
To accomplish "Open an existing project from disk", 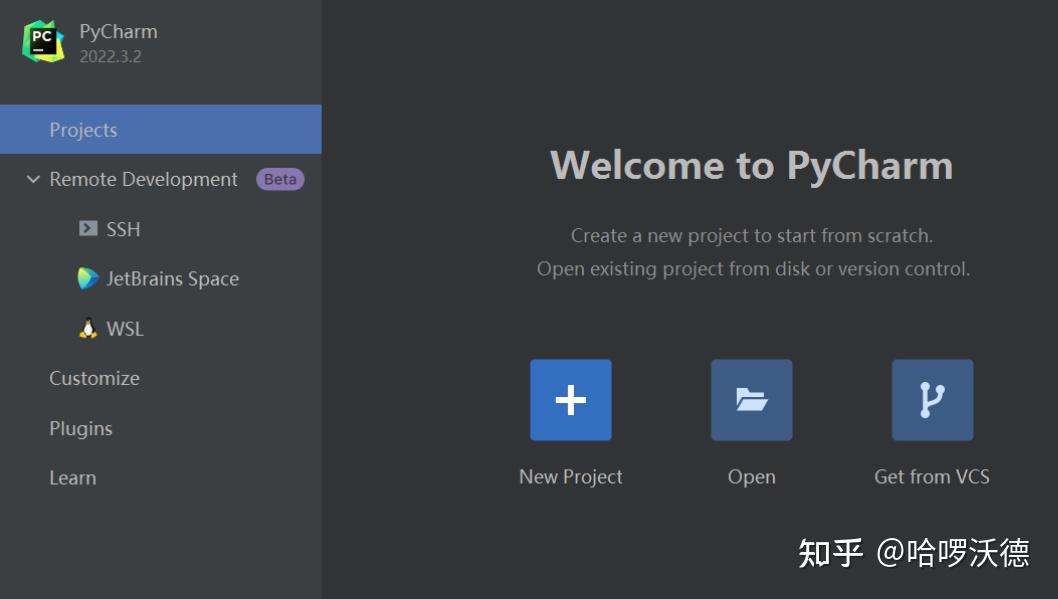I will (751, 399).
